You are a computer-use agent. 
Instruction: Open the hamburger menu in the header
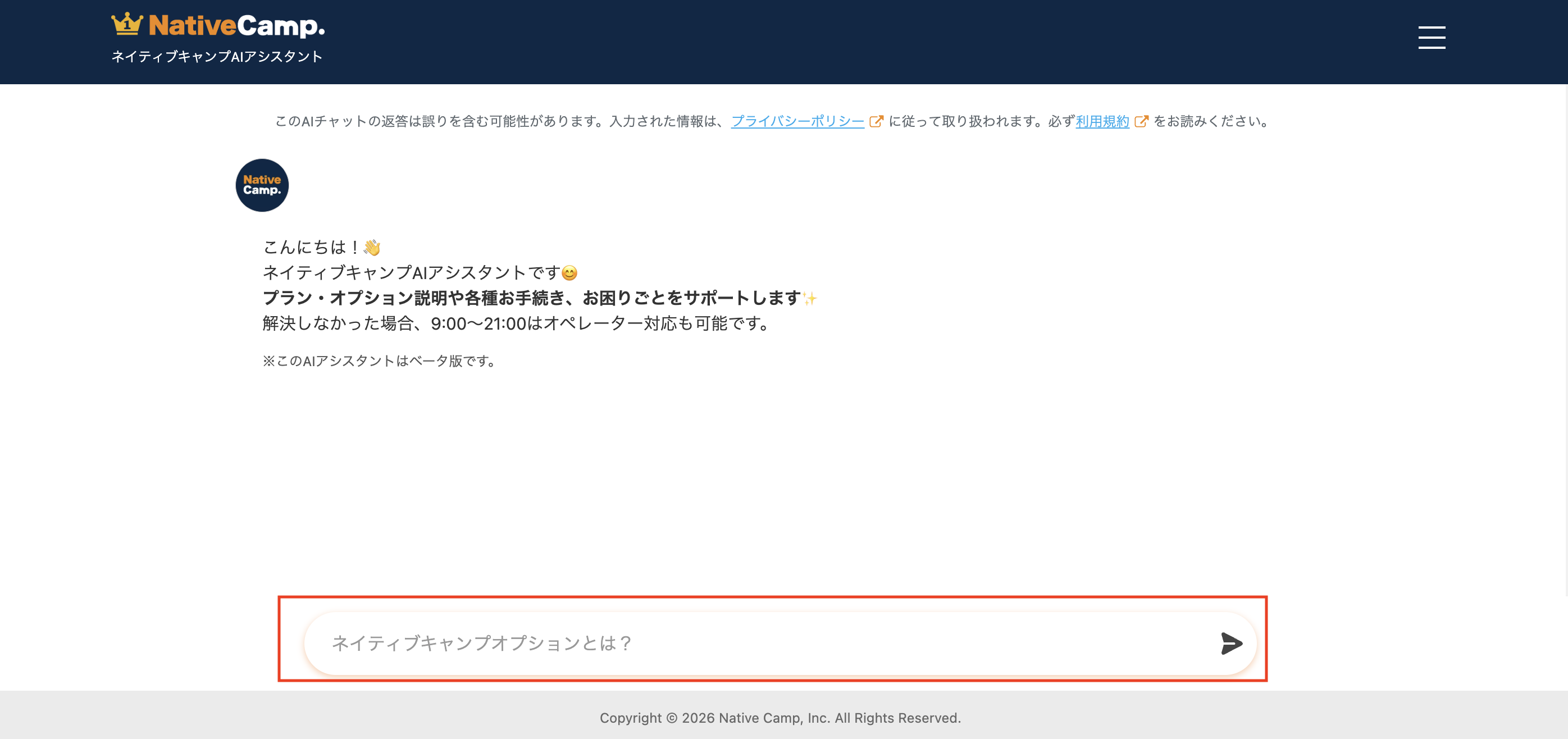pos(1431,37)
